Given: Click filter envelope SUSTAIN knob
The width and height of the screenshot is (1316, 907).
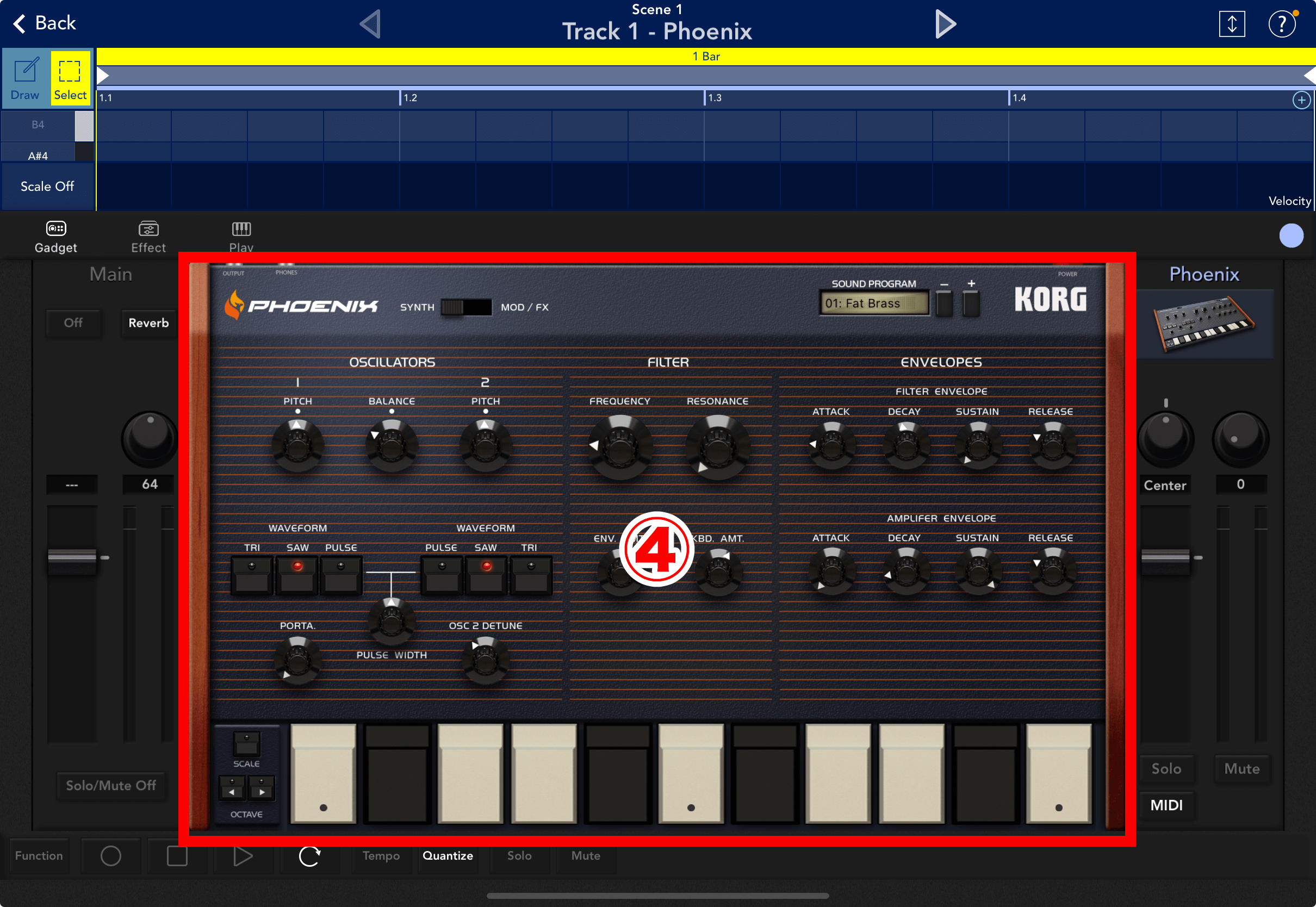Looking at the screenshot, I should [x=978, y=446].
